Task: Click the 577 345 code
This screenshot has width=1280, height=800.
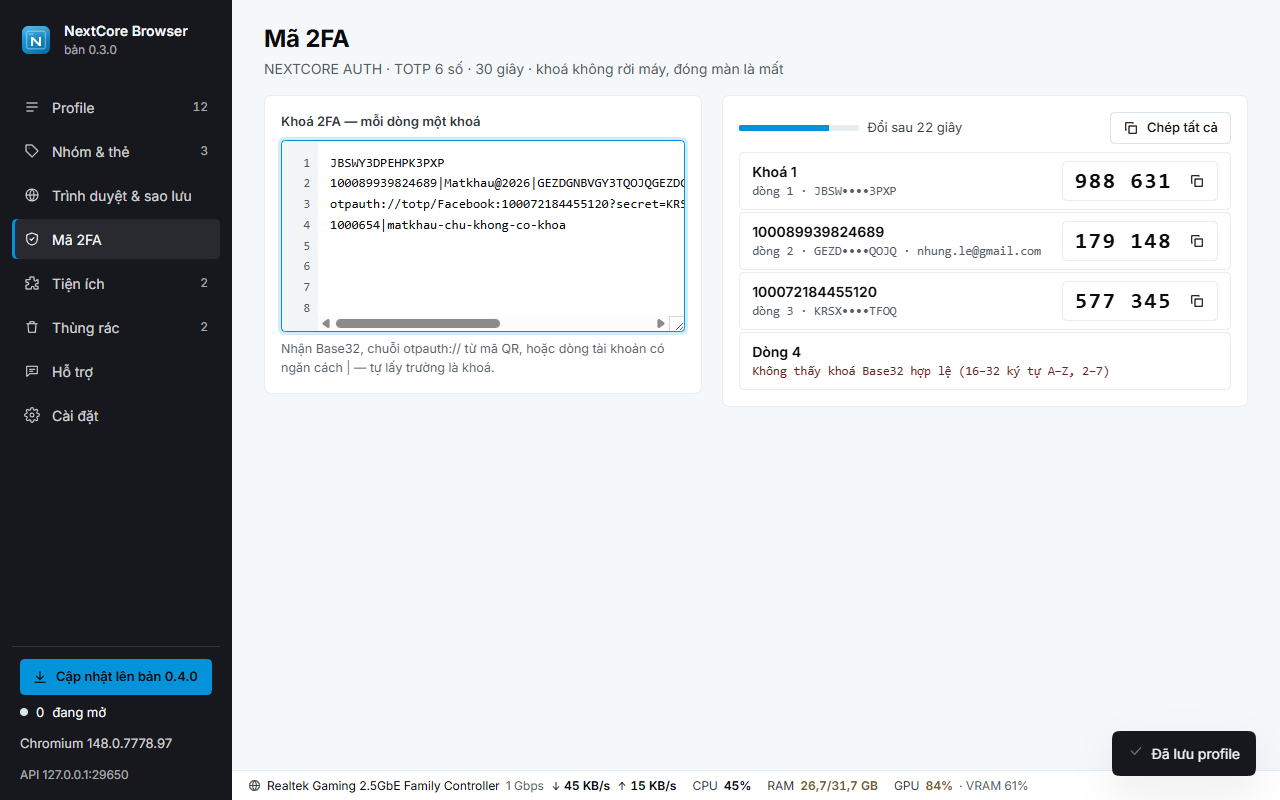Action: [1122, 301]
